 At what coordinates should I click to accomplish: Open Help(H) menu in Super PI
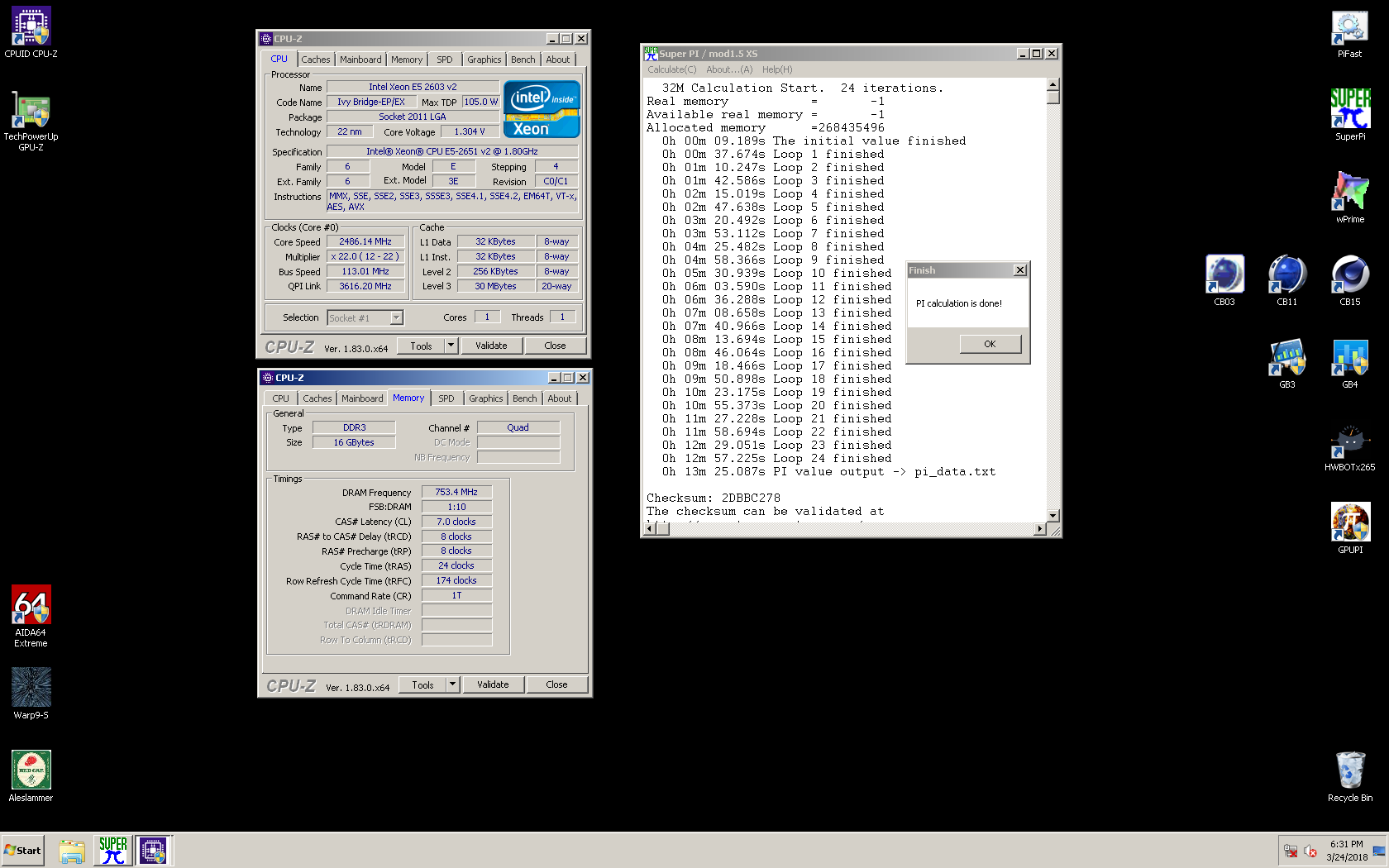(777, 69)
